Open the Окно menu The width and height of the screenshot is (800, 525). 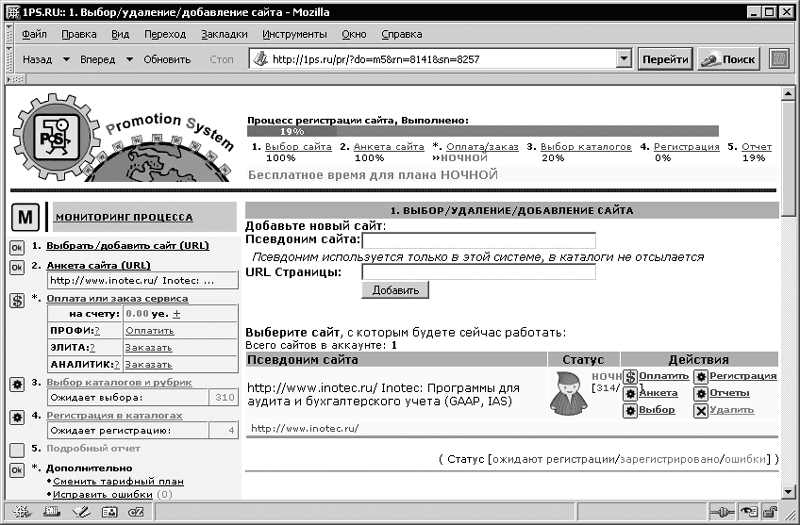(x=354, y=34)
